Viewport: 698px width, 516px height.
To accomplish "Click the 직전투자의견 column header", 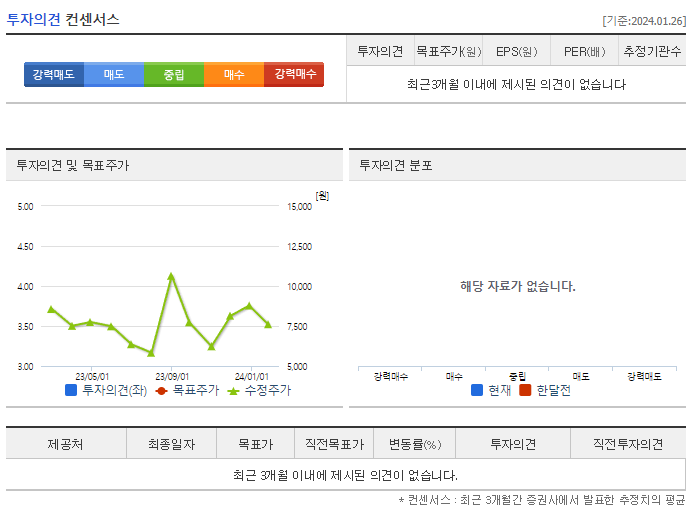I will pos(628,444).
